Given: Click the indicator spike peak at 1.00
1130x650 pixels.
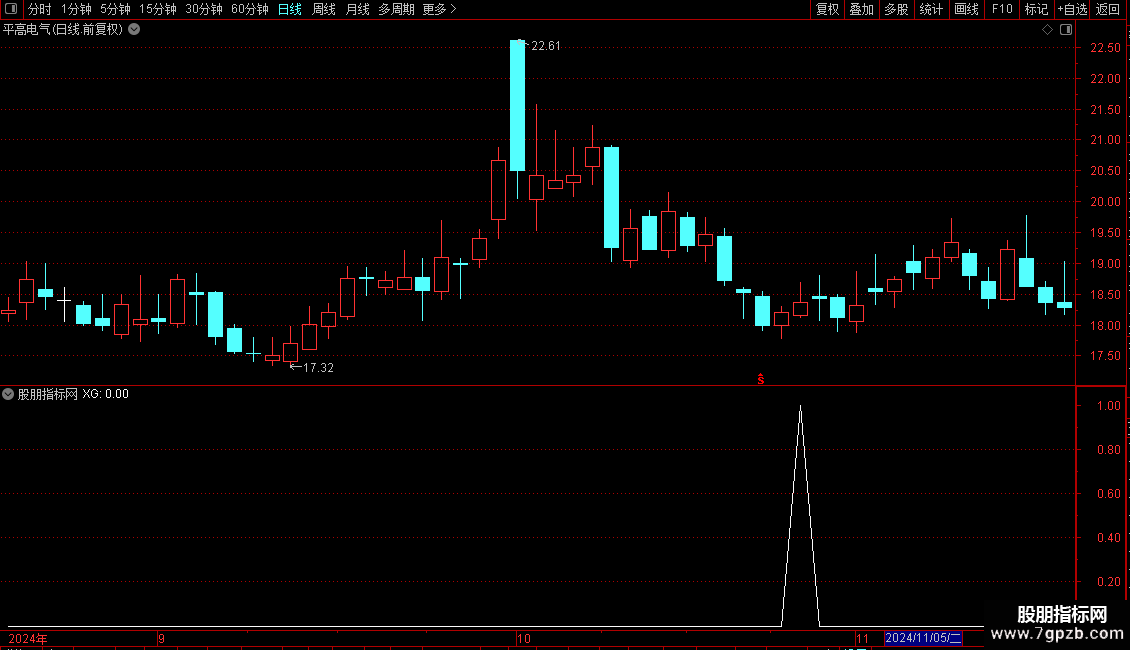Looking at the screenshot, I should tap(801, 407).
